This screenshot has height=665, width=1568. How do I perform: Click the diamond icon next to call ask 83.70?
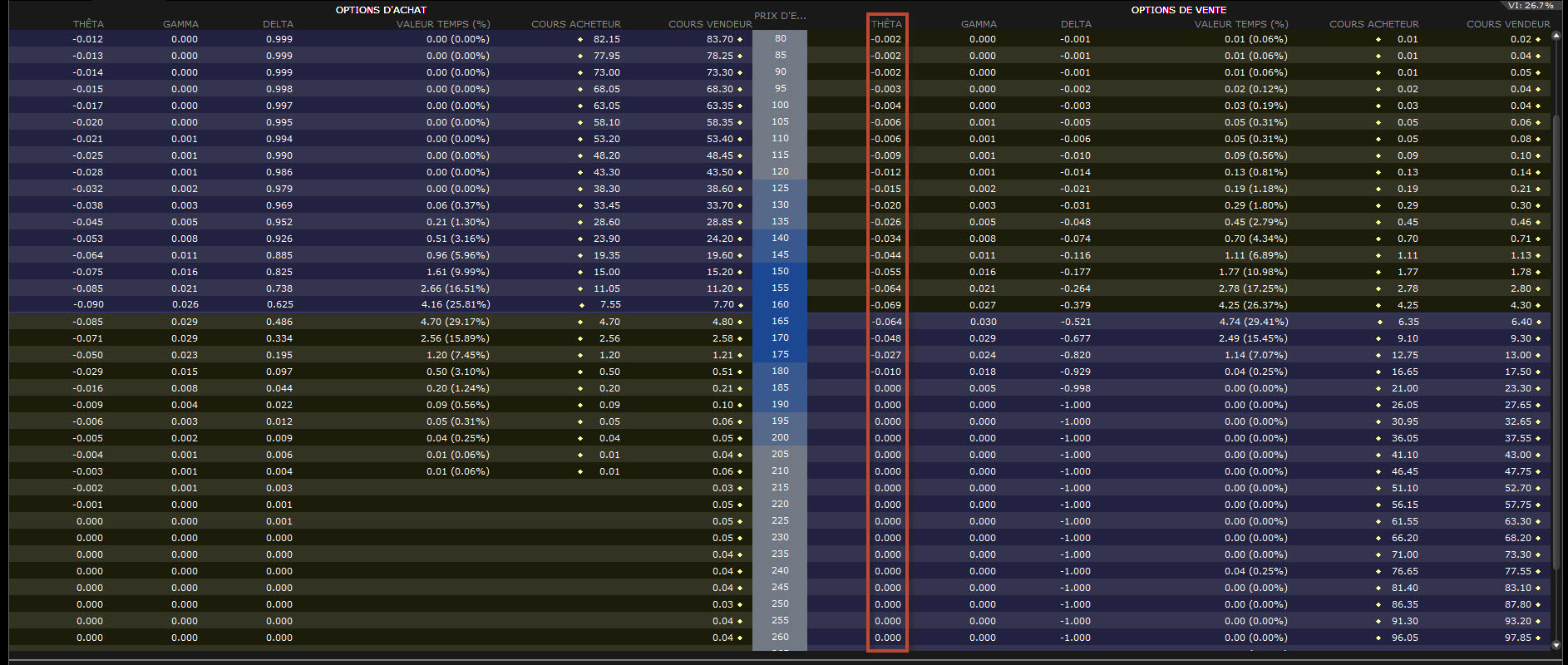coord(740,39)
